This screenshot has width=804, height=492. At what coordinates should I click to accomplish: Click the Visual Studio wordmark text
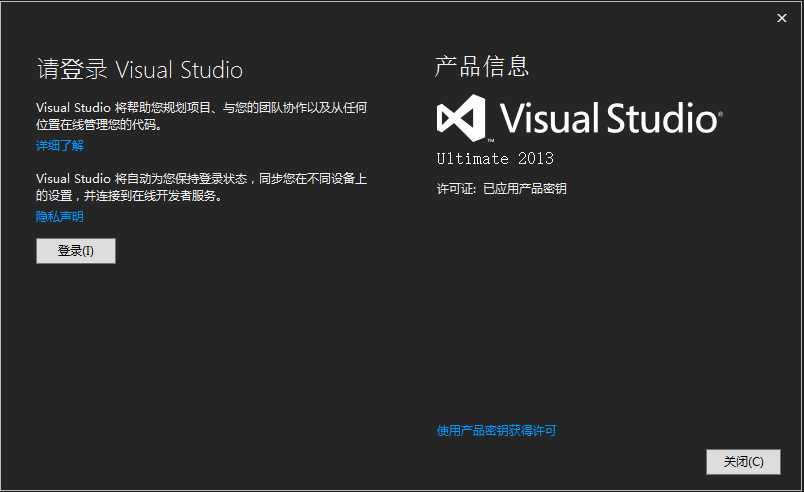click(611, 118)
